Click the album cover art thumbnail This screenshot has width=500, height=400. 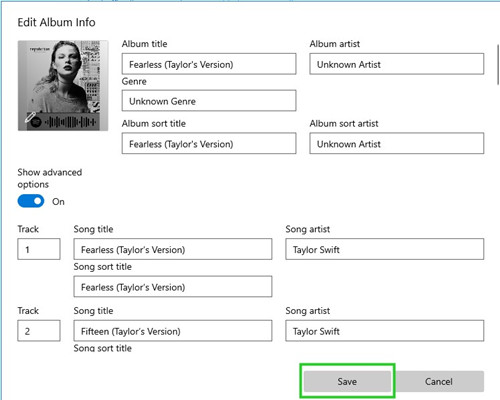63,86
